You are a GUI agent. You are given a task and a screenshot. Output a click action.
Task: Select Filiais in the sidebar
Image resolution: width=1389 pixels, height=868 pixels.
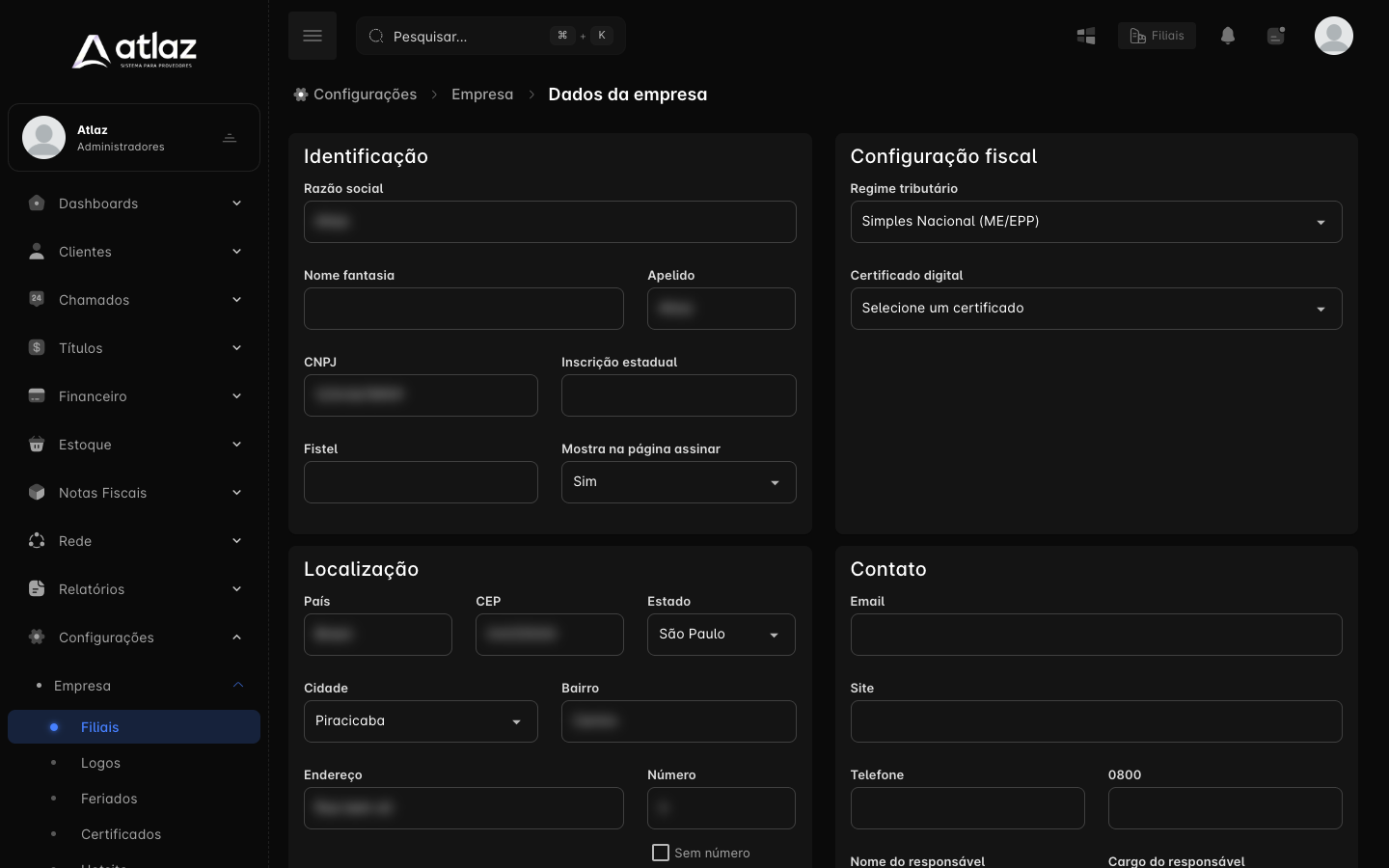(x=134, y=727)
